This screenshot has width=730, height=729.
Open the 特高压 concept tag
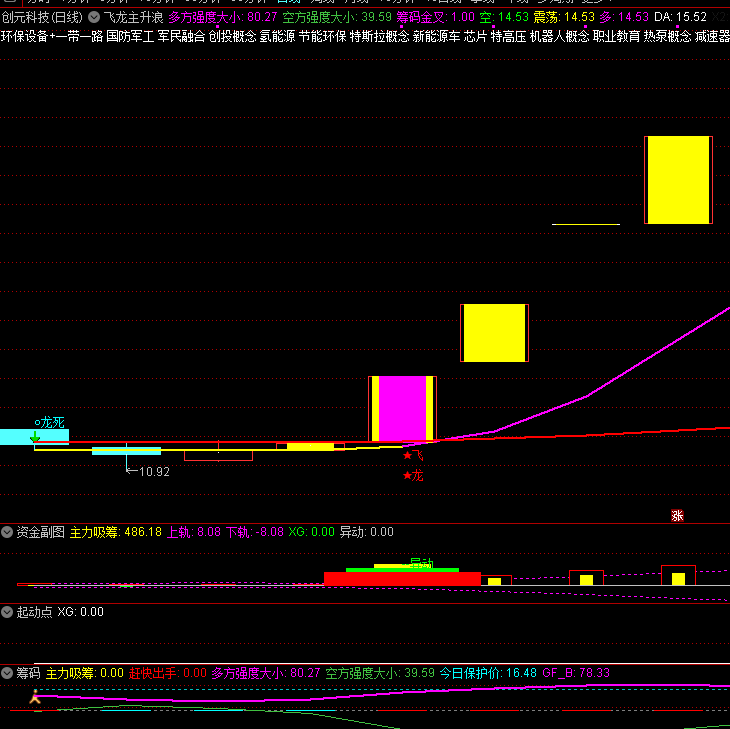[x=508, y=36]
